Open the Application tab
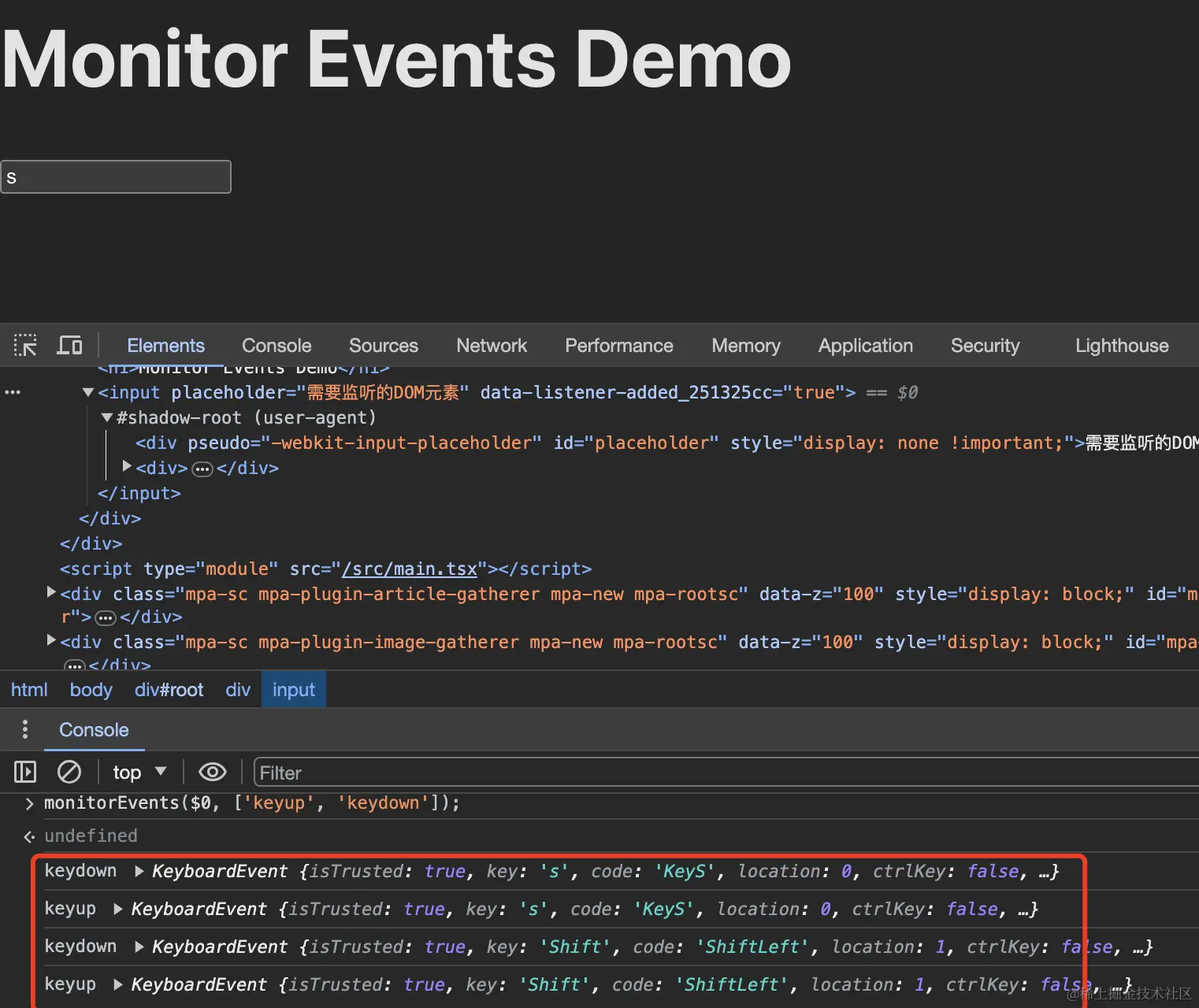The width and height of the screenshot is (1199, 1008). tap(866, 346)
